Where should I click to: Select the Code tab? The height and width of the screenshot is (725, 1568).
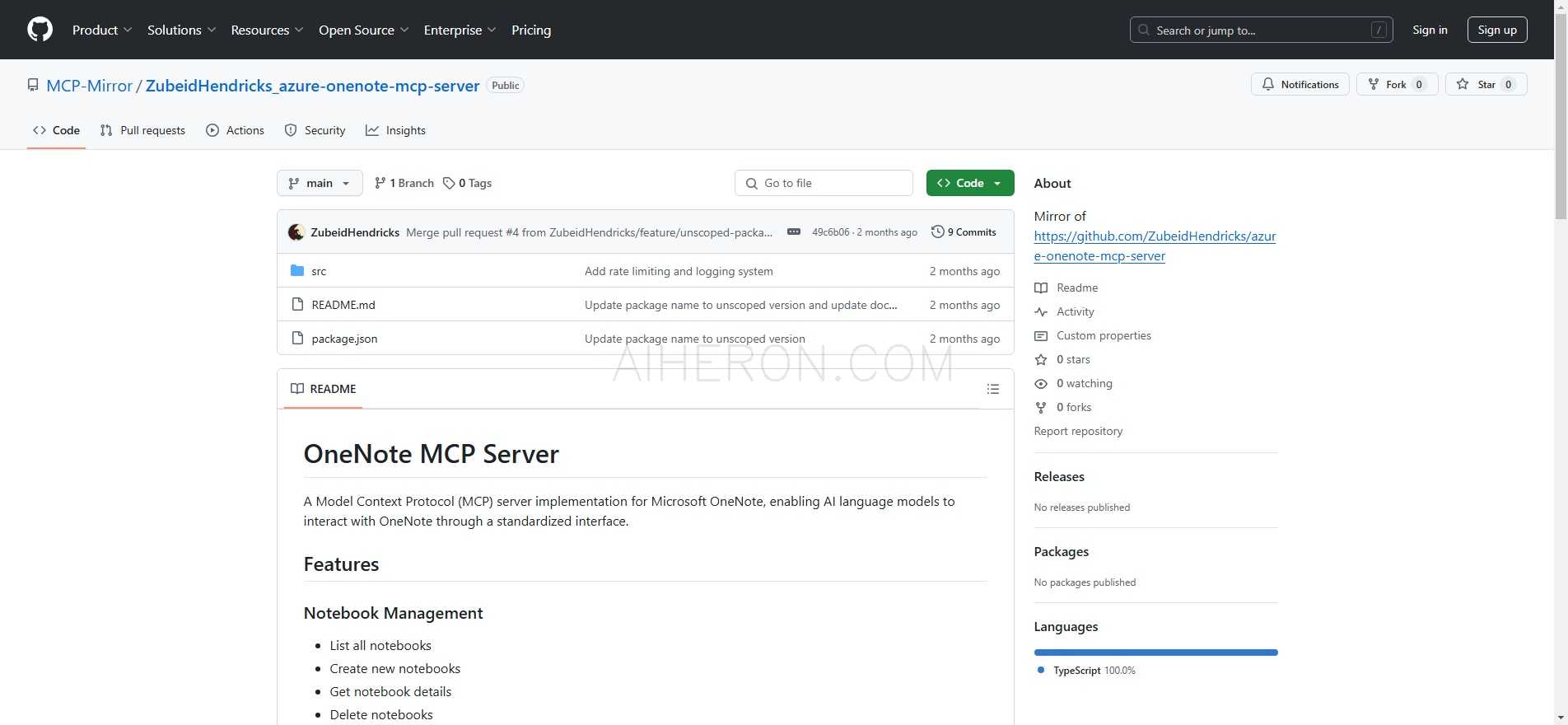point(56,130)
